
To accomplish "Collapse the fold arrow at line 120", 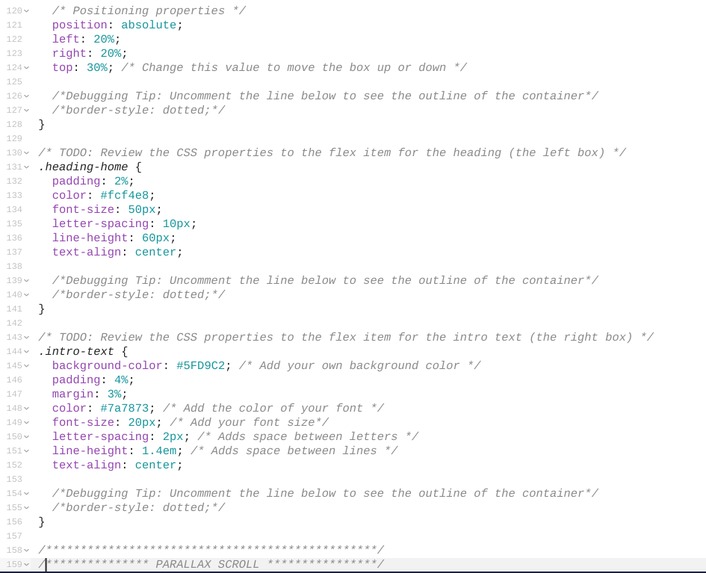I will [x=27, y=11].
